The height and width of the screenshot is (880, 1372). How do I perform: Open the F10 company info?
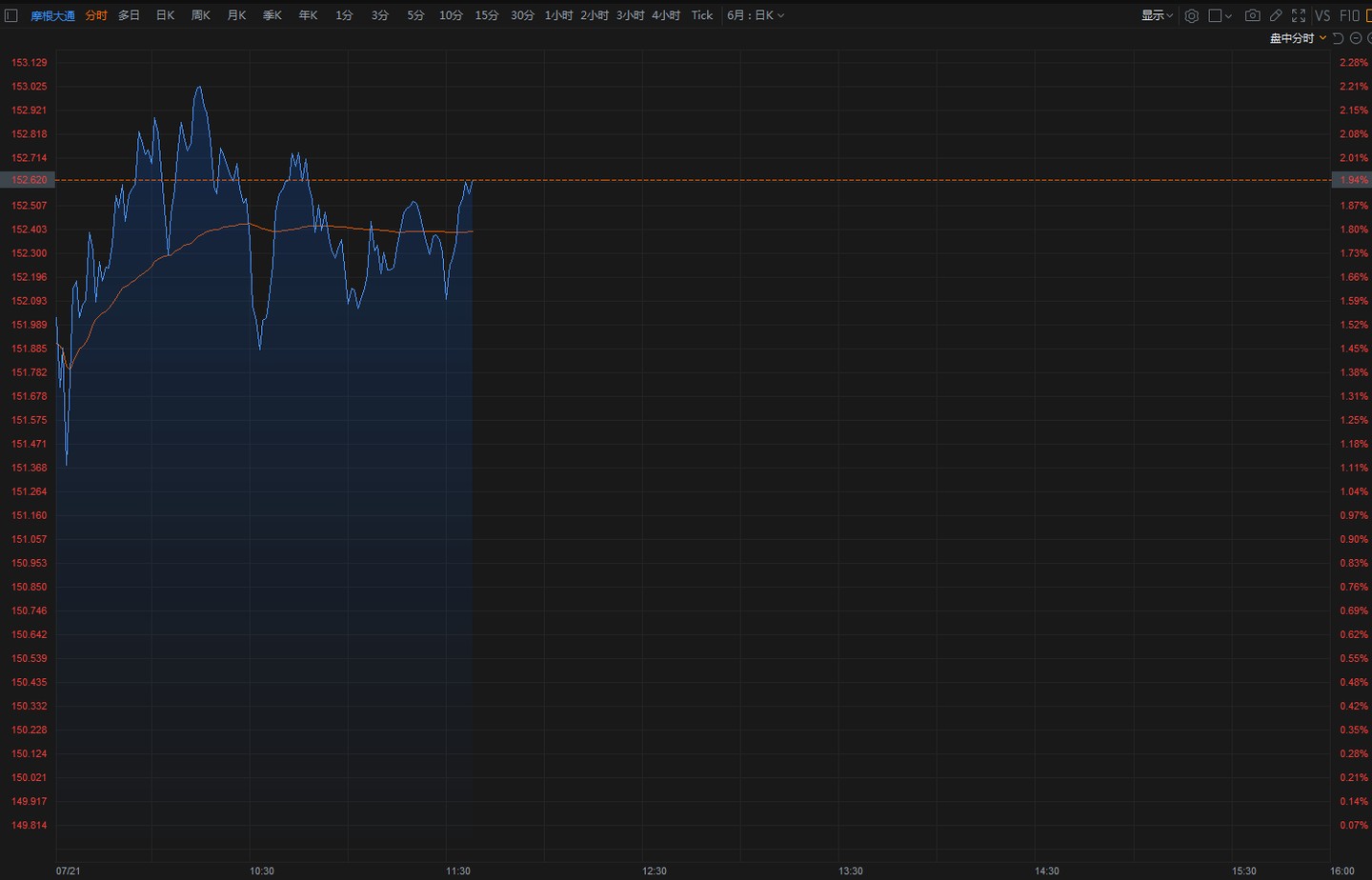1349,15
